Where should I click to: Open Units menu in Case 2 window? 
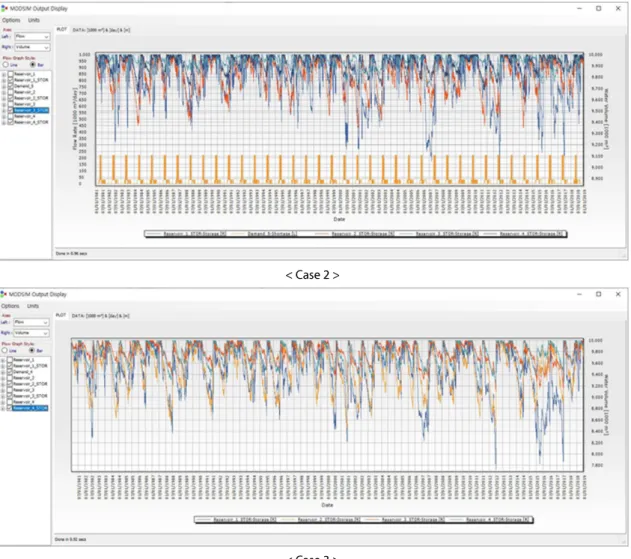(34, 20)
